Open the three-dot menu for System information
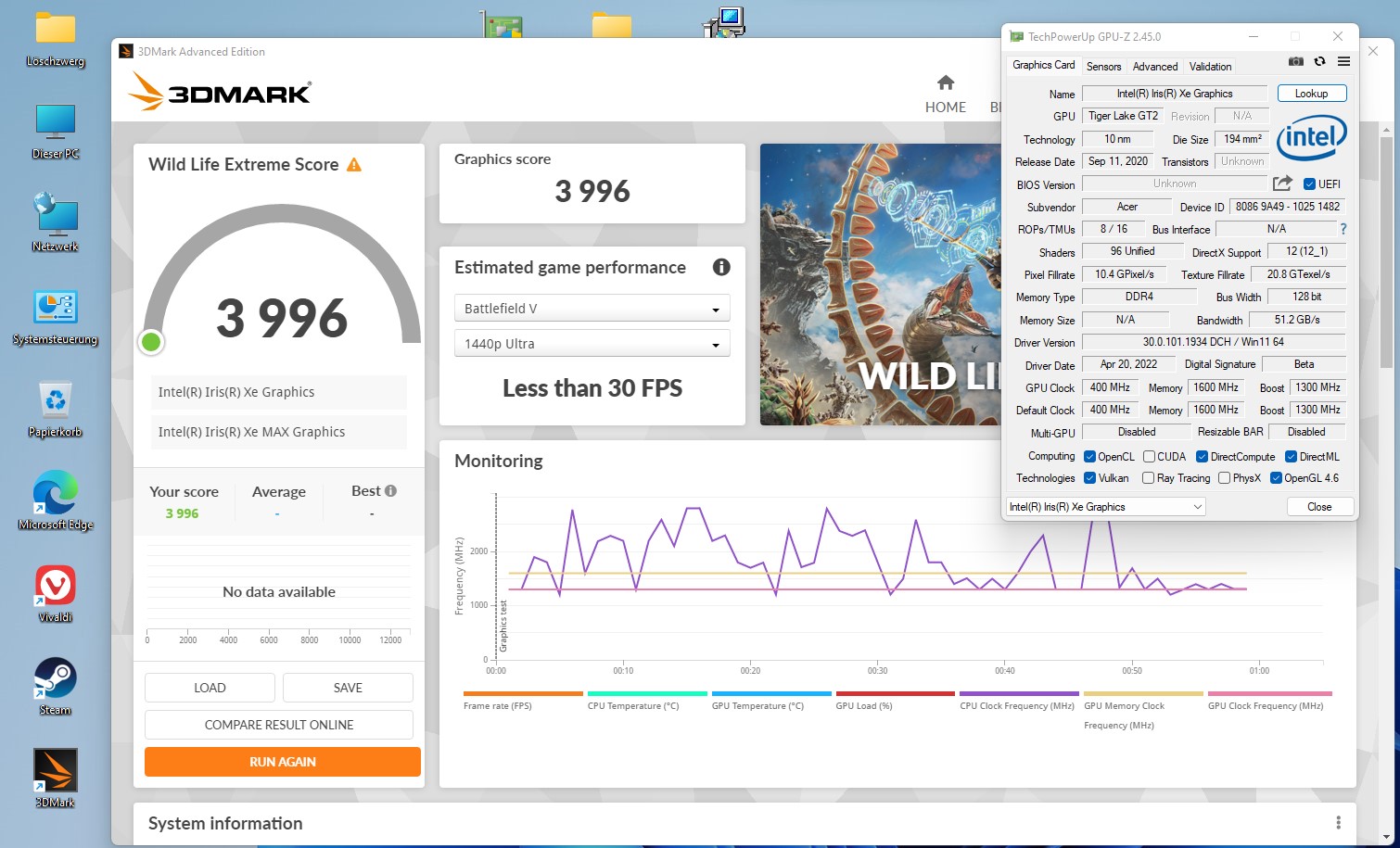 click(1338, 823)
